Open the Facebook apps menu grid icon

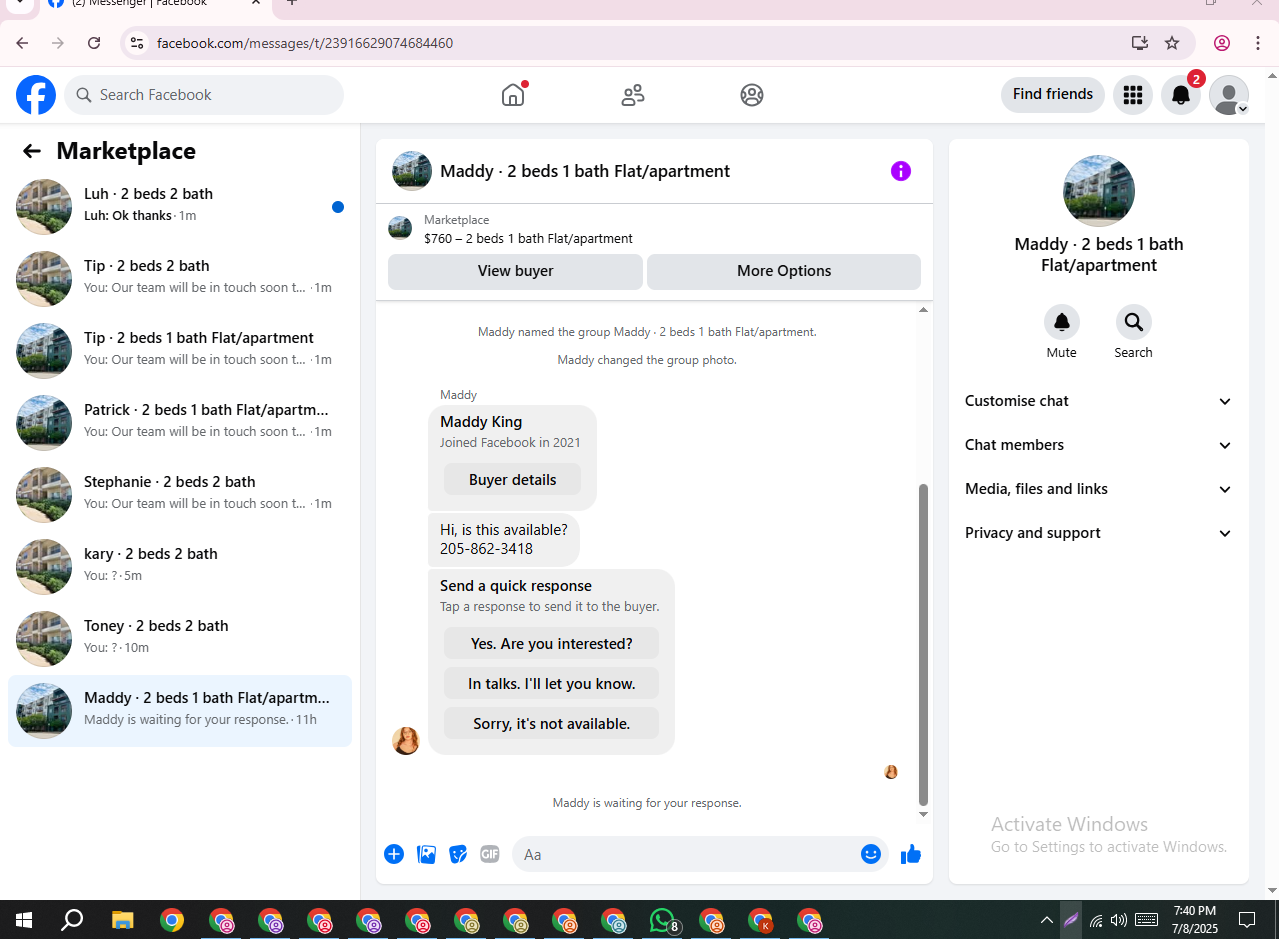click(1133, 95)
